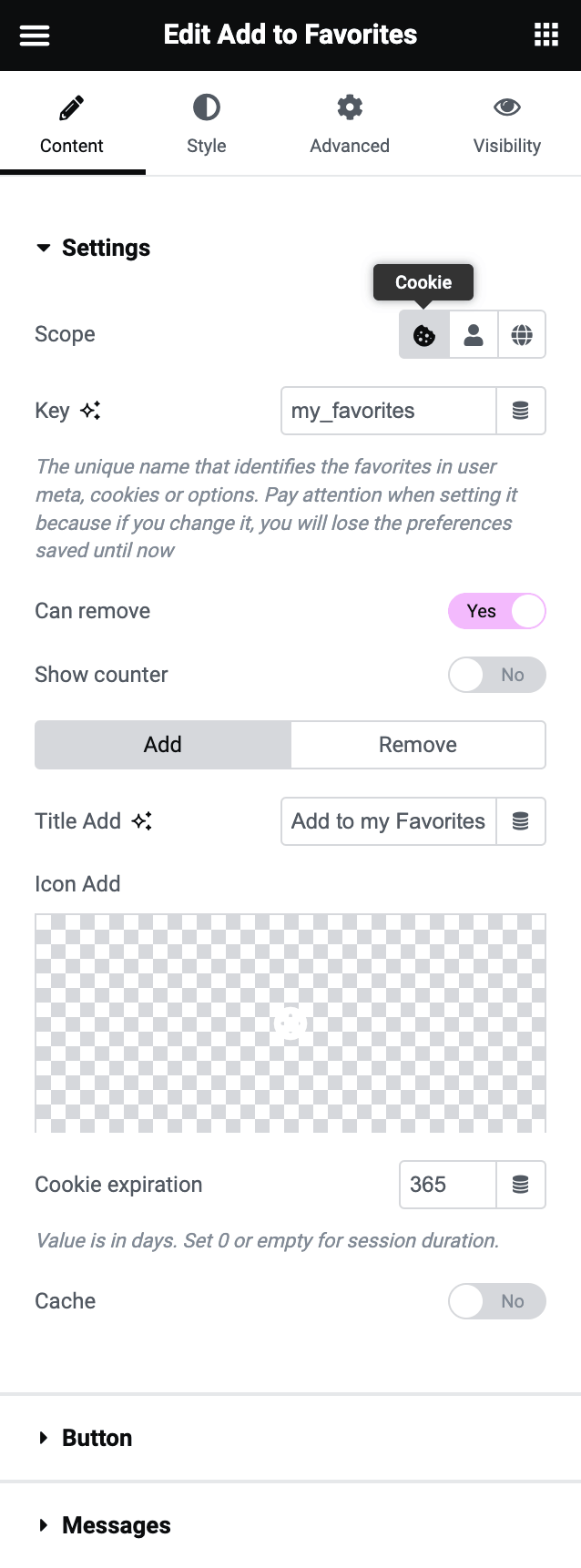The image size is (581, 1568).
Task: Turn on the Cache toggle
Action: pos(497,1301)
